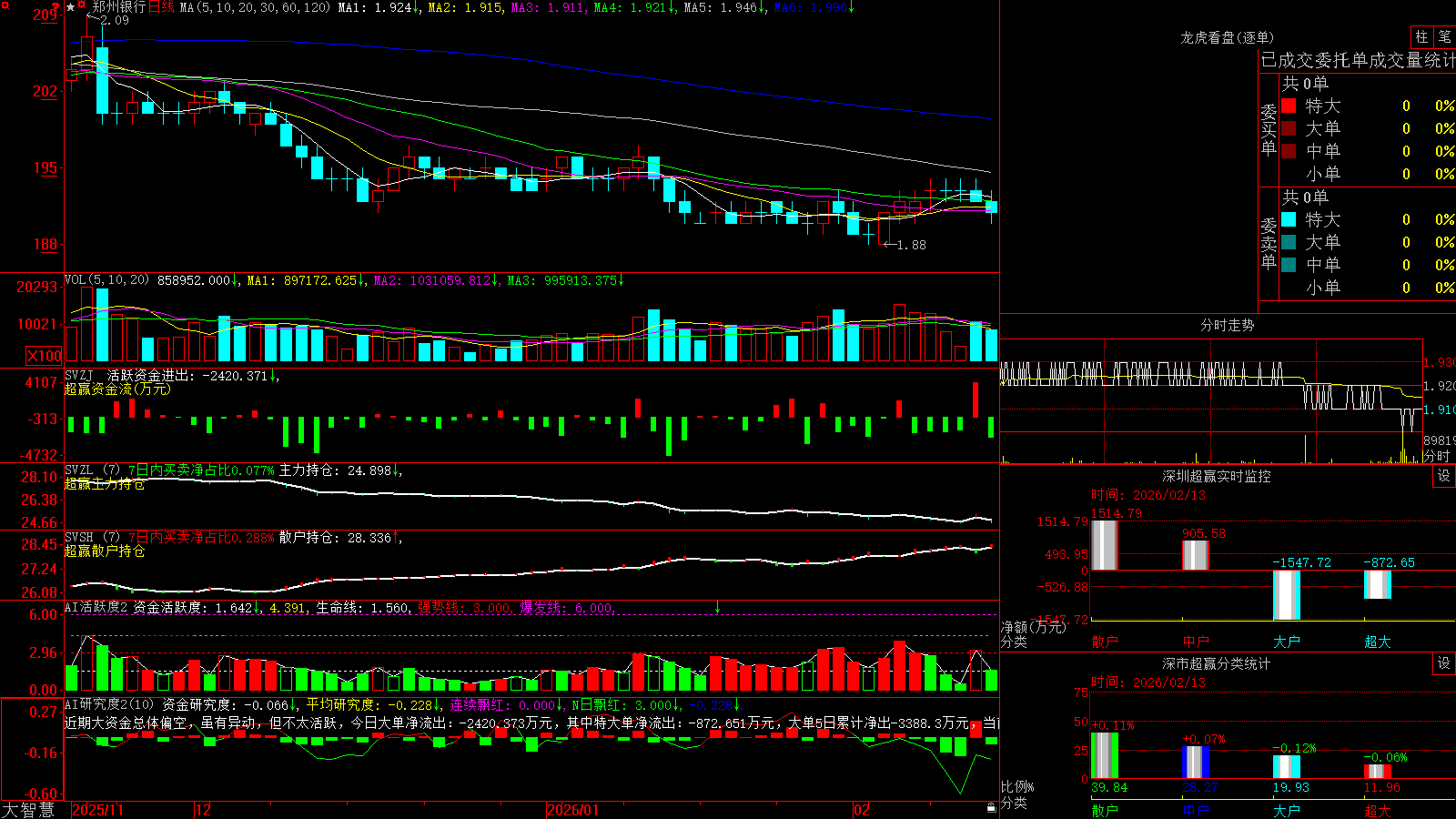Click the X100 volume multiplier box
The height and width of the screenshot is (819, 1456).
coord(45,356)
